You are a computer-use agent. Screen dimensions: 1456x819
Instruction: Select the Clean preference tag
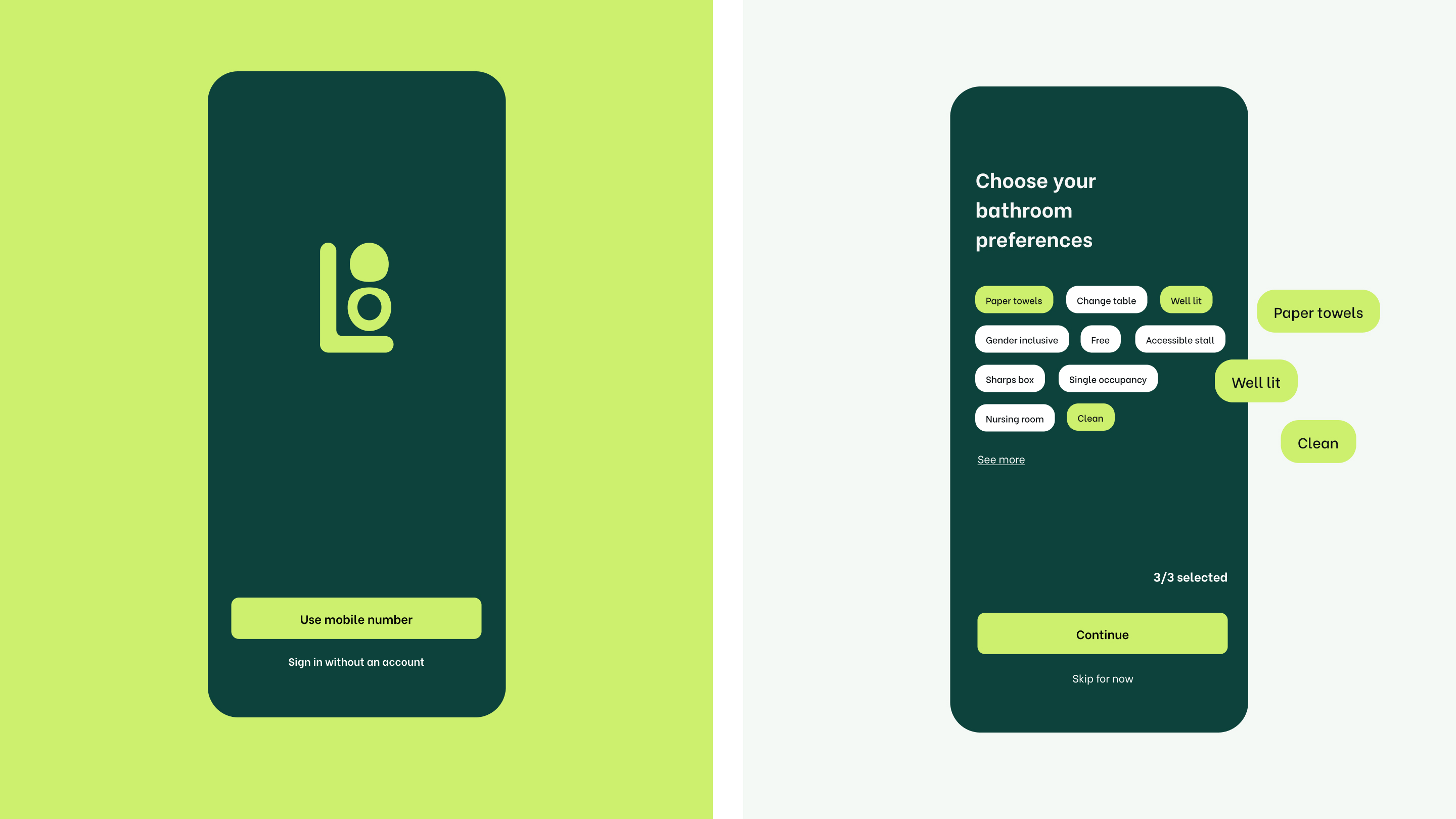[1090, 418]
